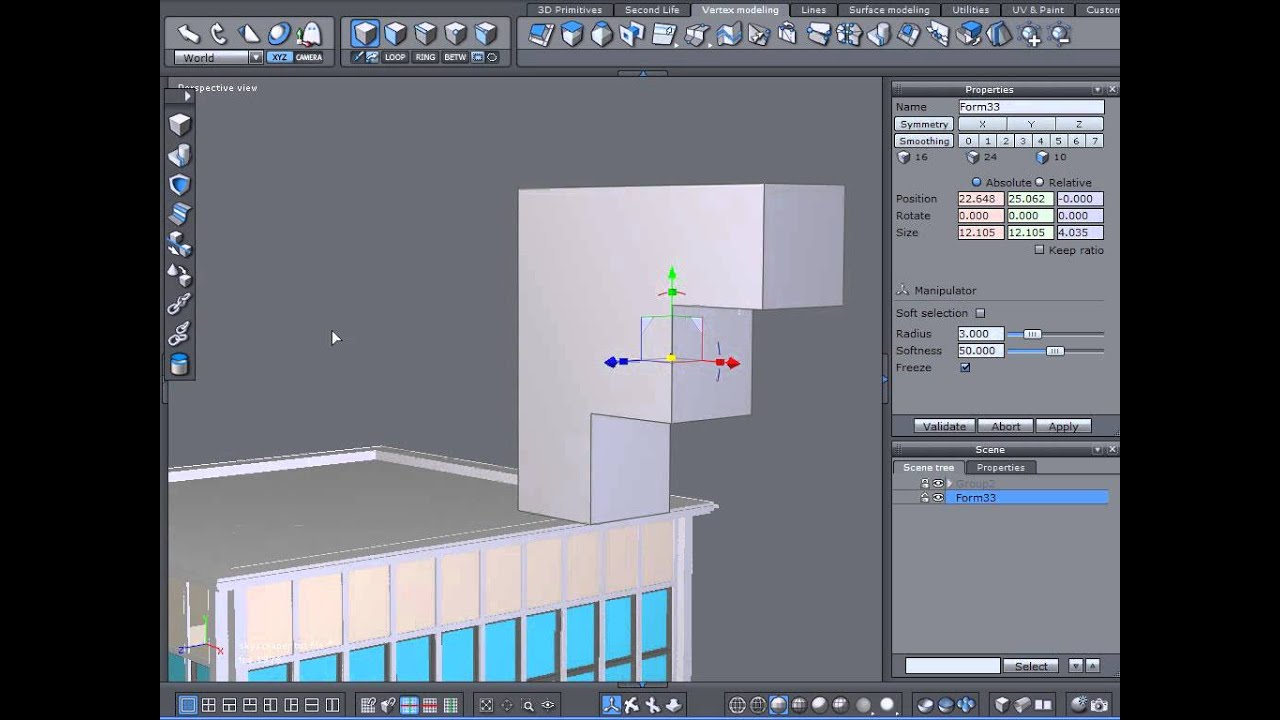Open the Properties panel dropdown arrow

[1097, 90]
